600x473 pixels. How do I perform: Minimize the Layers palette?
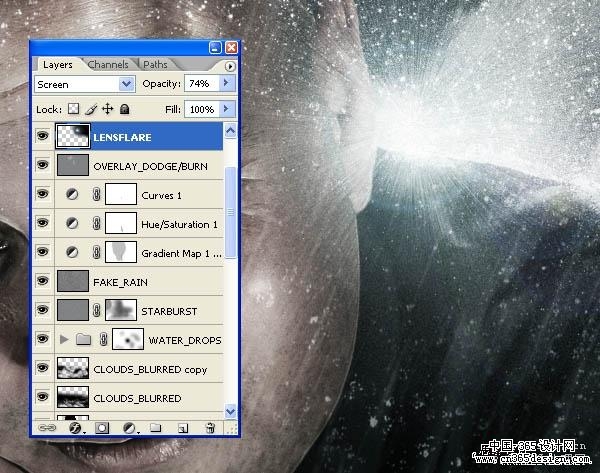click(x=215, y=47)
